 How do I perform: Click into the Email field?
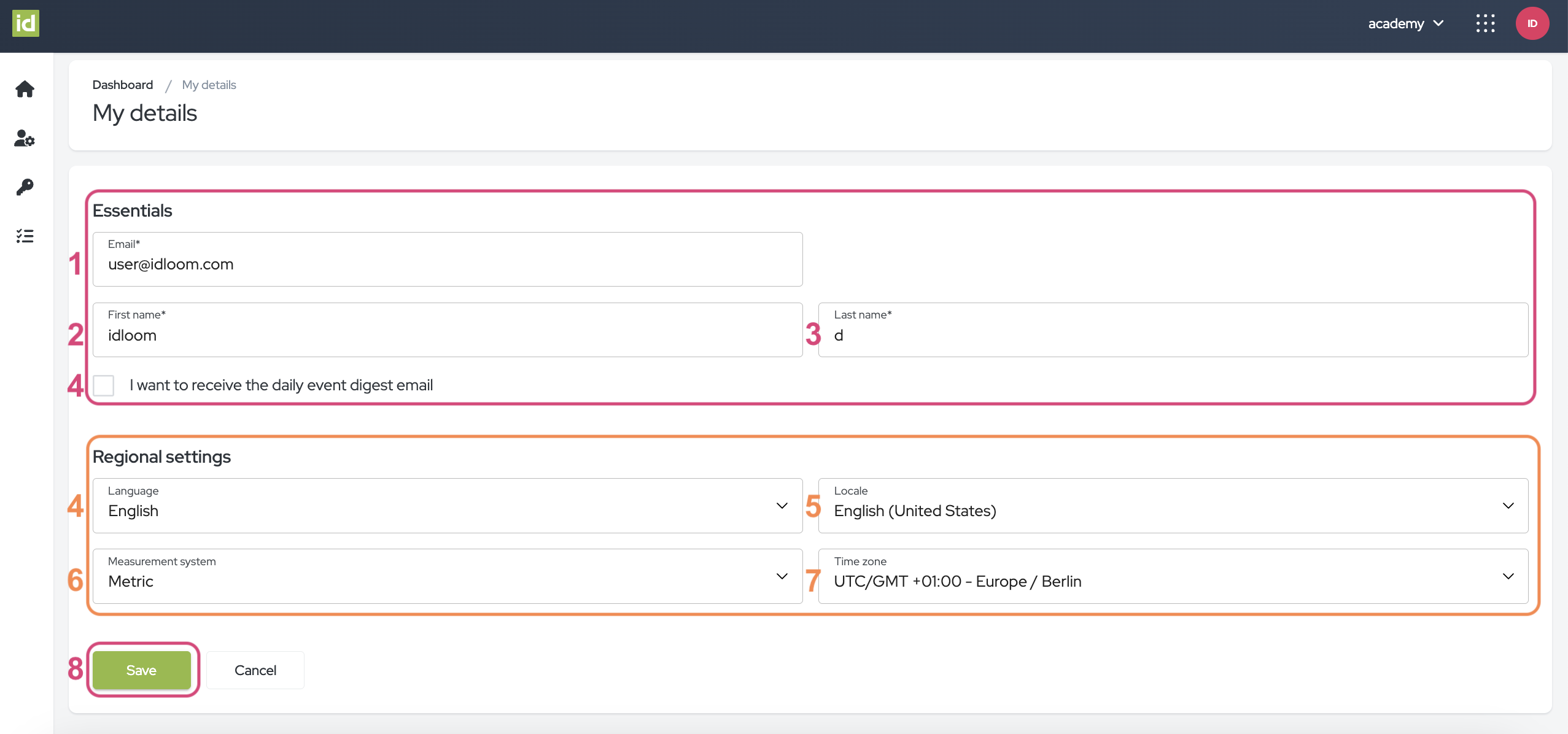(x=447, y=264)
